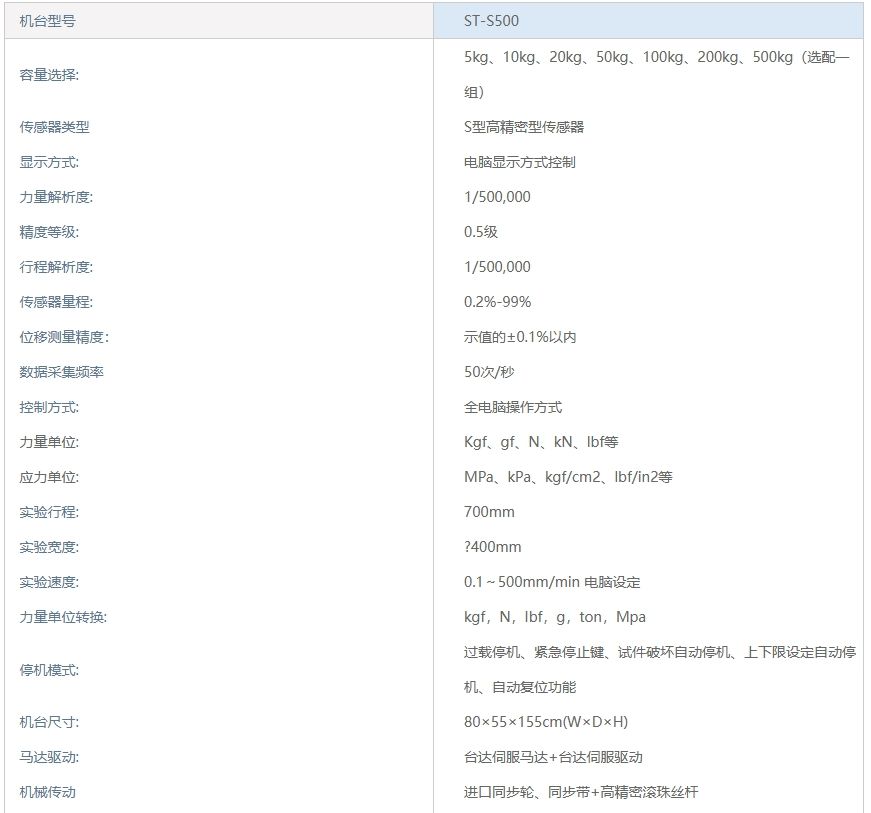The width and height of the screenshot is (871, 813).
Task: Click the 50次/秒 sampling rate value
Action: click(x=489, y=372)
